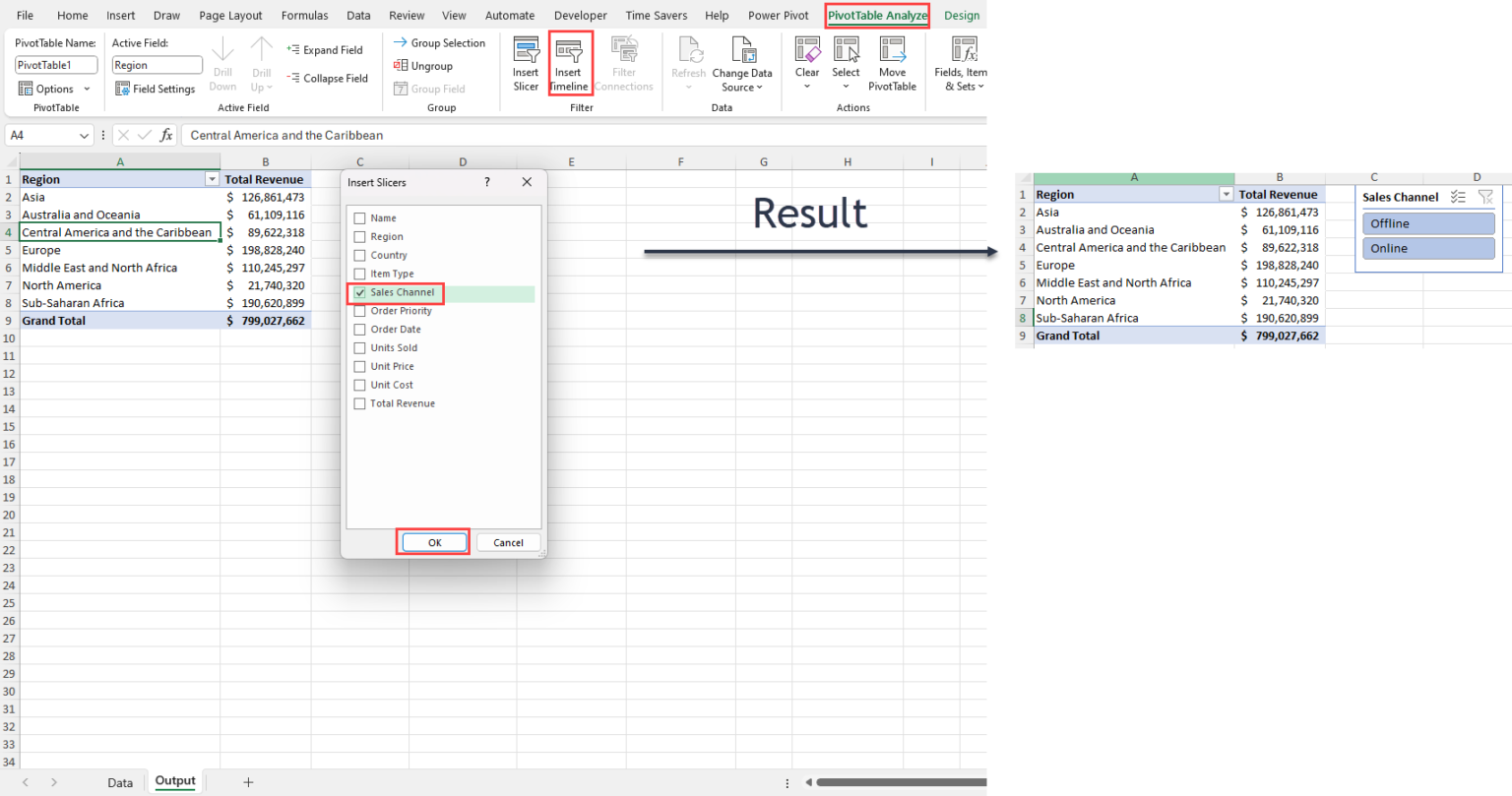Click the Clear PivotTable icon
The image size is (1512, 796).
(x=807, y=50)
